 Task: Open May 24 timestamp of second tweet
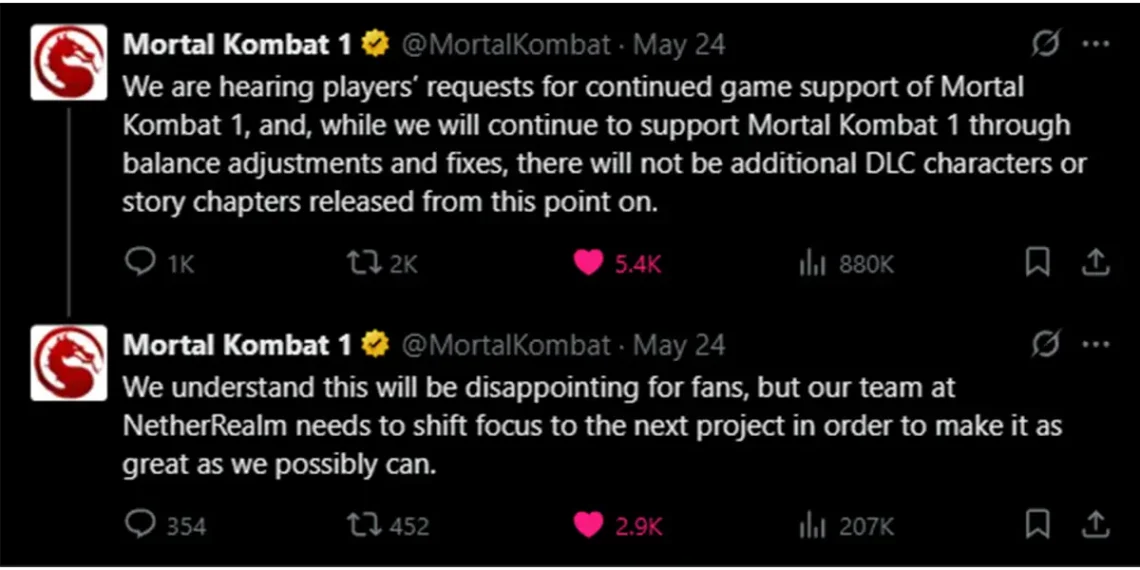(x=679, y=345)
